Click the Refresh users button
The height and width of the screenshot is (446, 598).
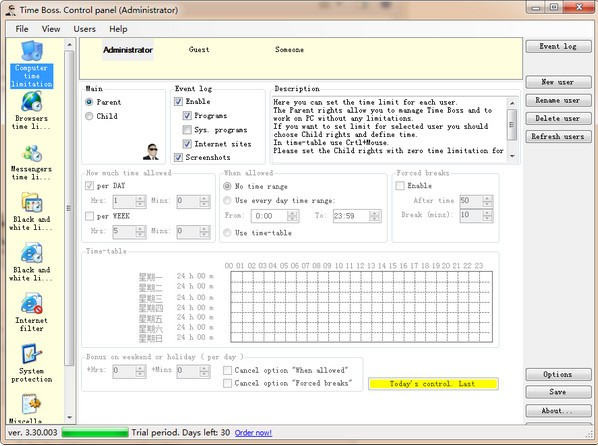558,137
